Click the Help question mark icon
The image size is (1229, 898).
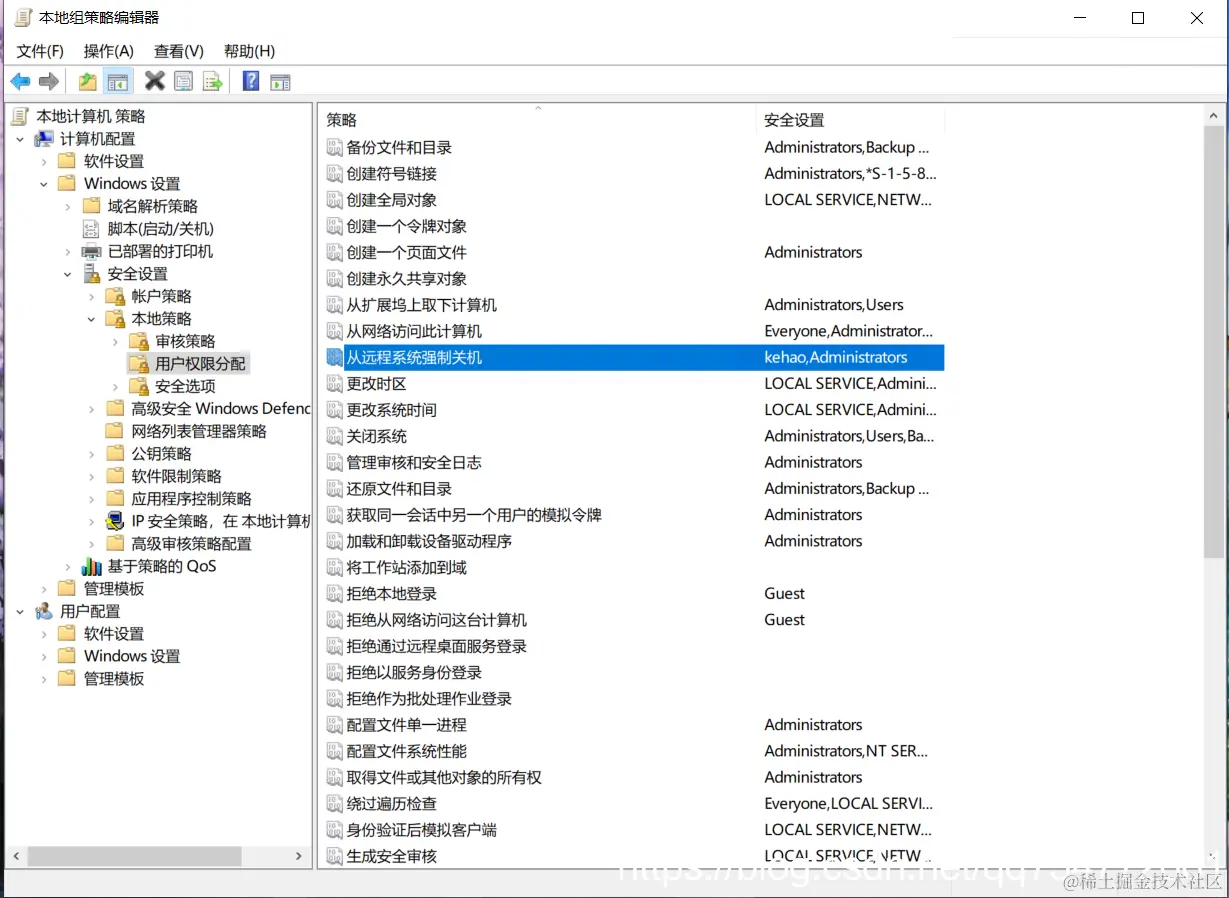[x=250, y=81]
